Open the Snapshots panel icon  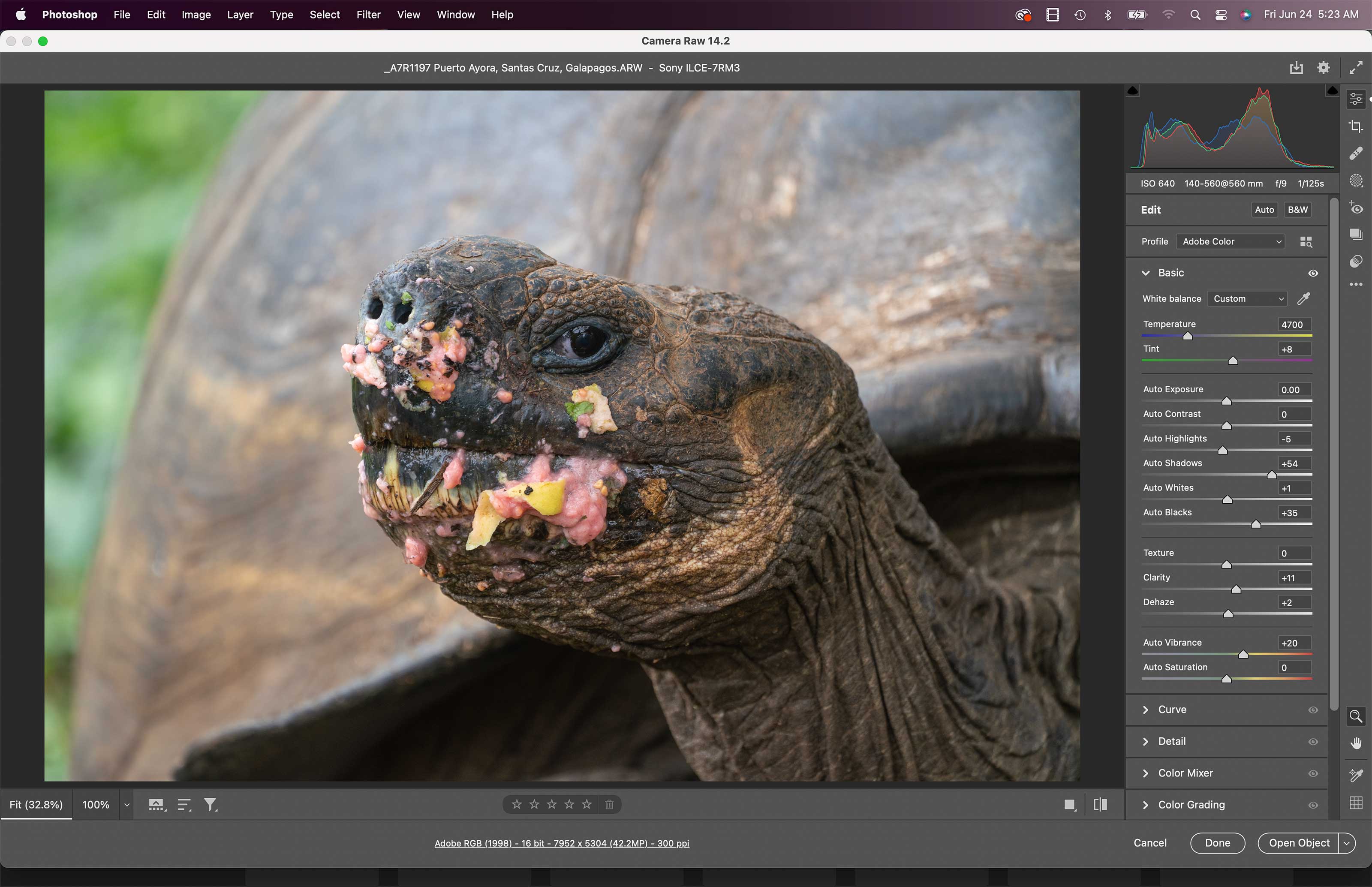click(1356, 235)
